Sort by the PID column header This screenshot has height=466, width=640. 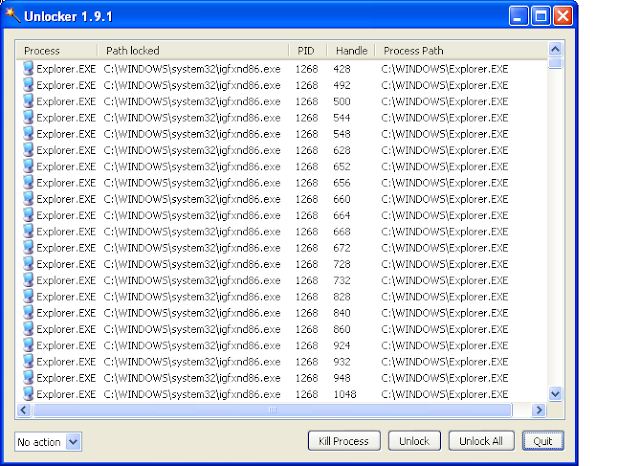click(x=308, y=51)
